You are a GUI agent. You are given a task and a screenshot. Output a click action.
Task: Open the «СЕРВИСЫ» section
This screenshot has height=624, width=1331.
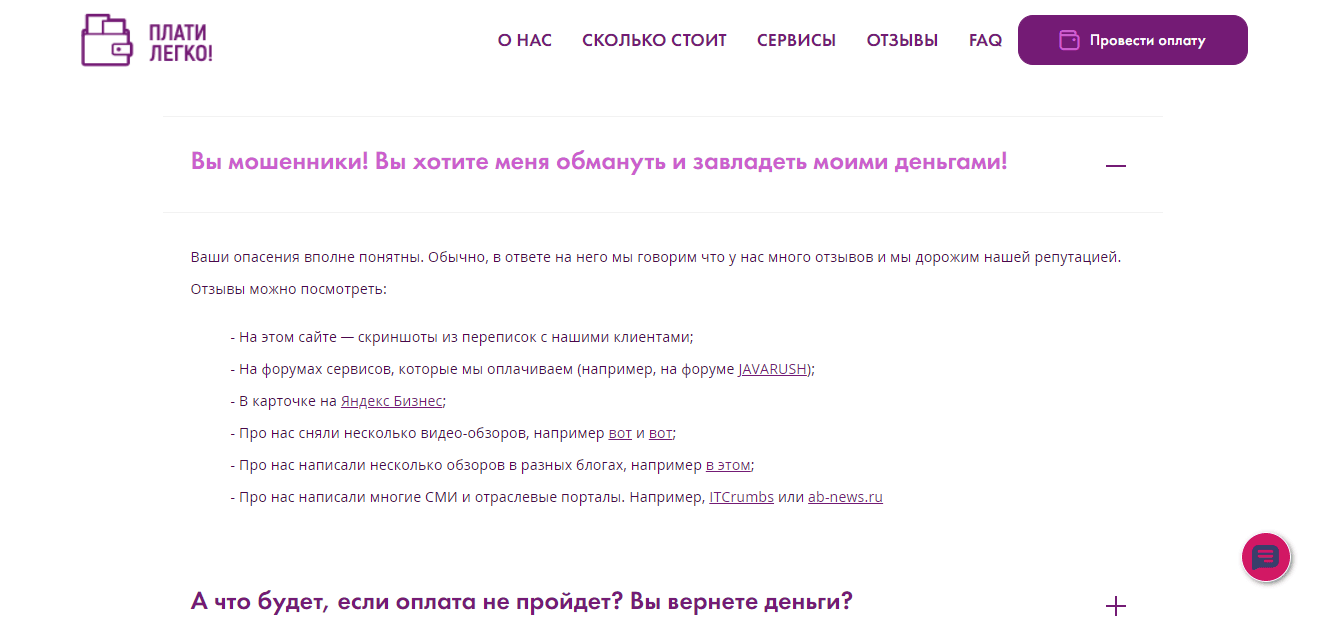[796, 40]
